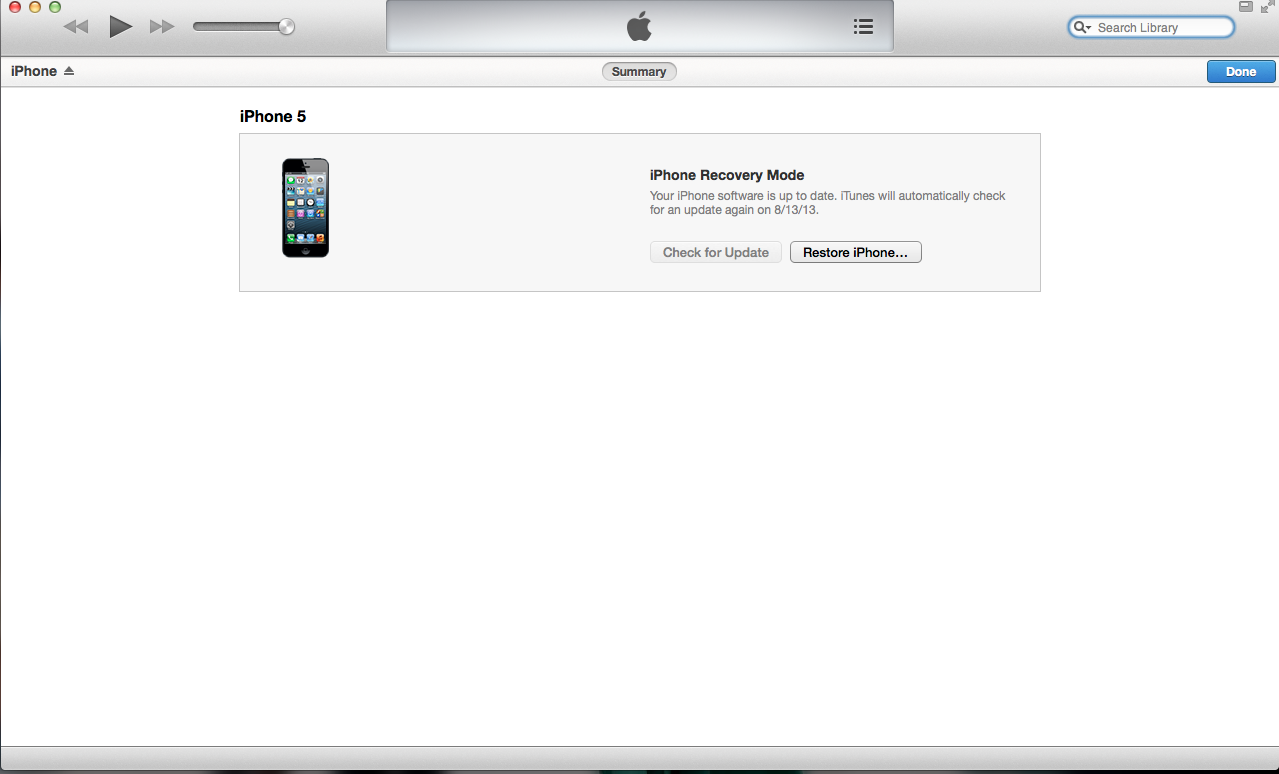
Task: Enter full screen with the arrows icon
Action: 1268,6
